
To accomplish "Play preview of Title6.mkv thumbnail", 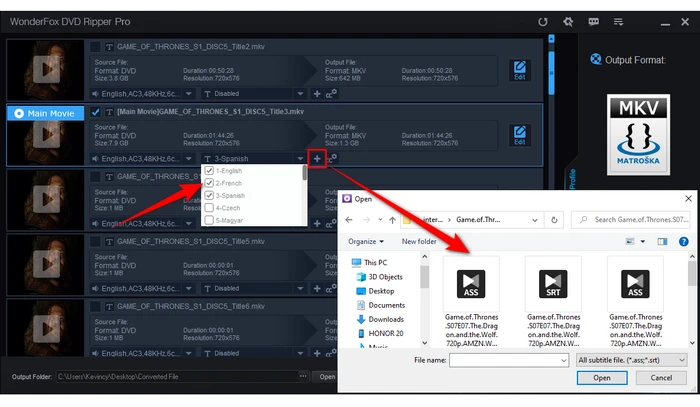I will (x=46, y=329).
